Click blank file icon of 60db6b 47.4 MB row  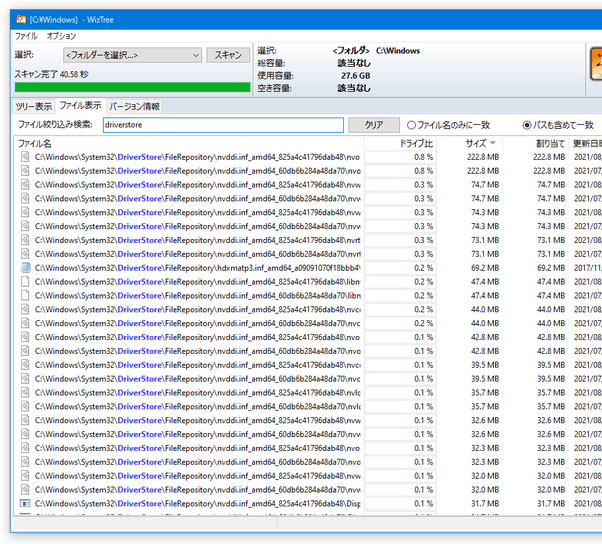[x=25, y=295]
